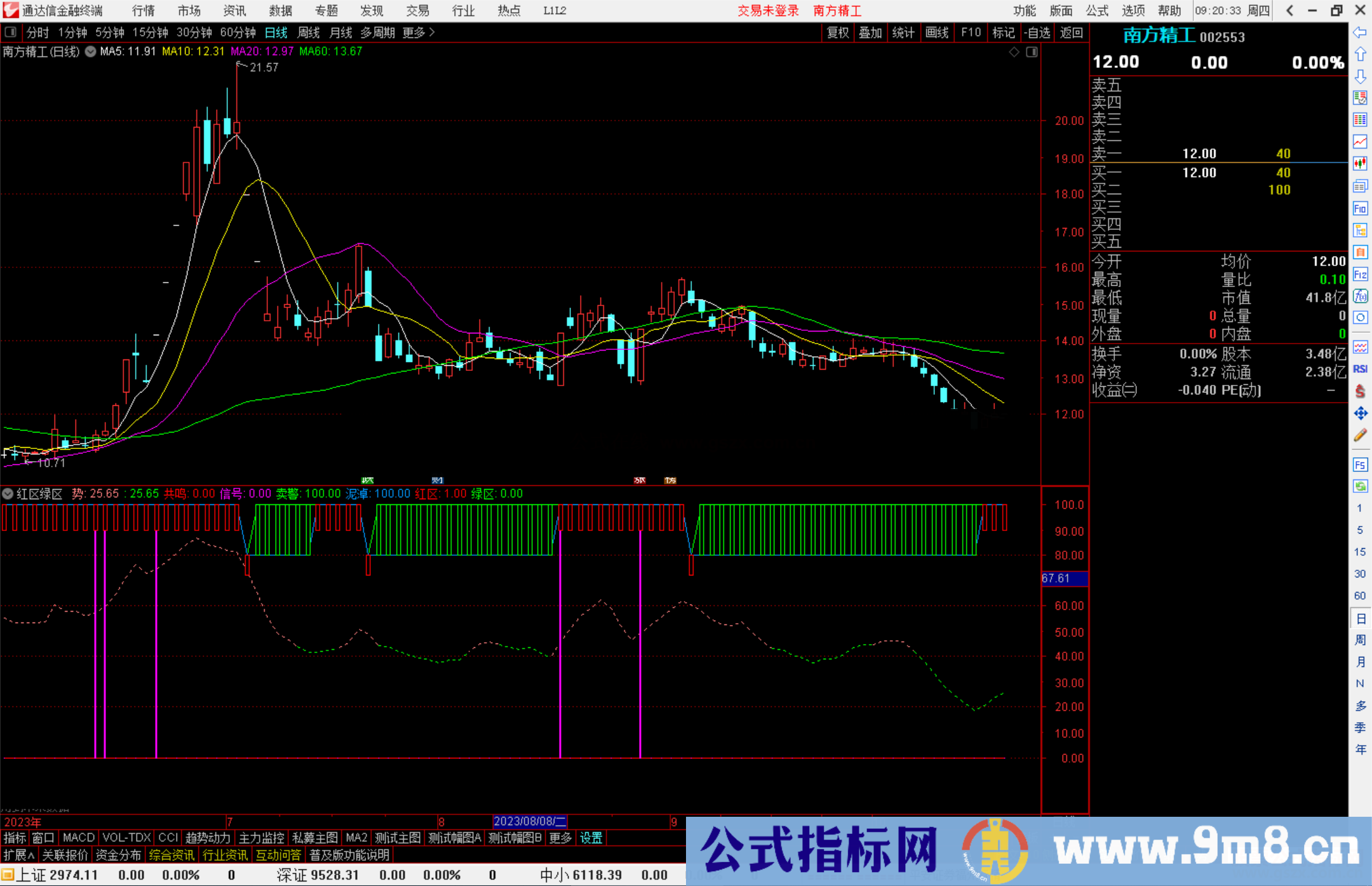Open 更多 indicator list at bottom bar

point(560,838)
